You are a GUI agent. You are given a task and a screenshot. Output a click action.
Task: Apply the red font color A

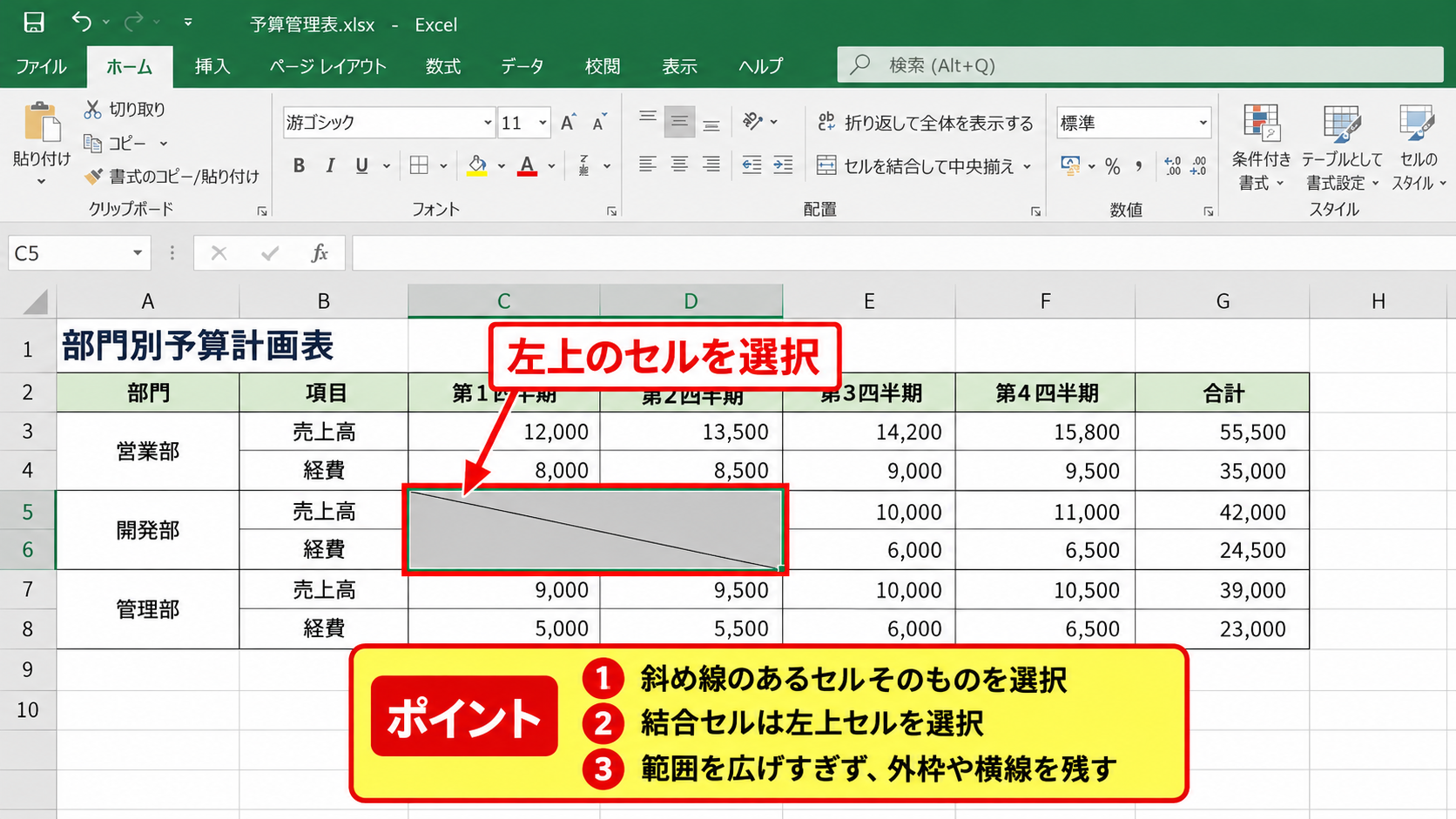527,165
